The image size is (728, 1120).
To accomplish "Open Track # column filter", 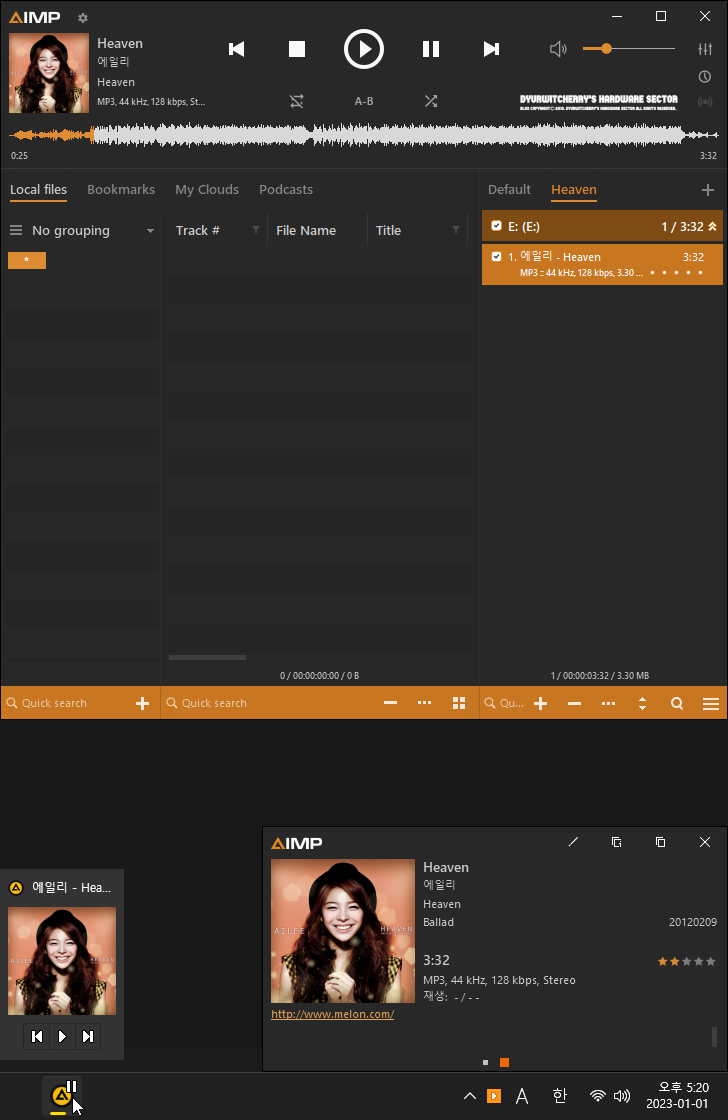I will [x=256, y=230].
